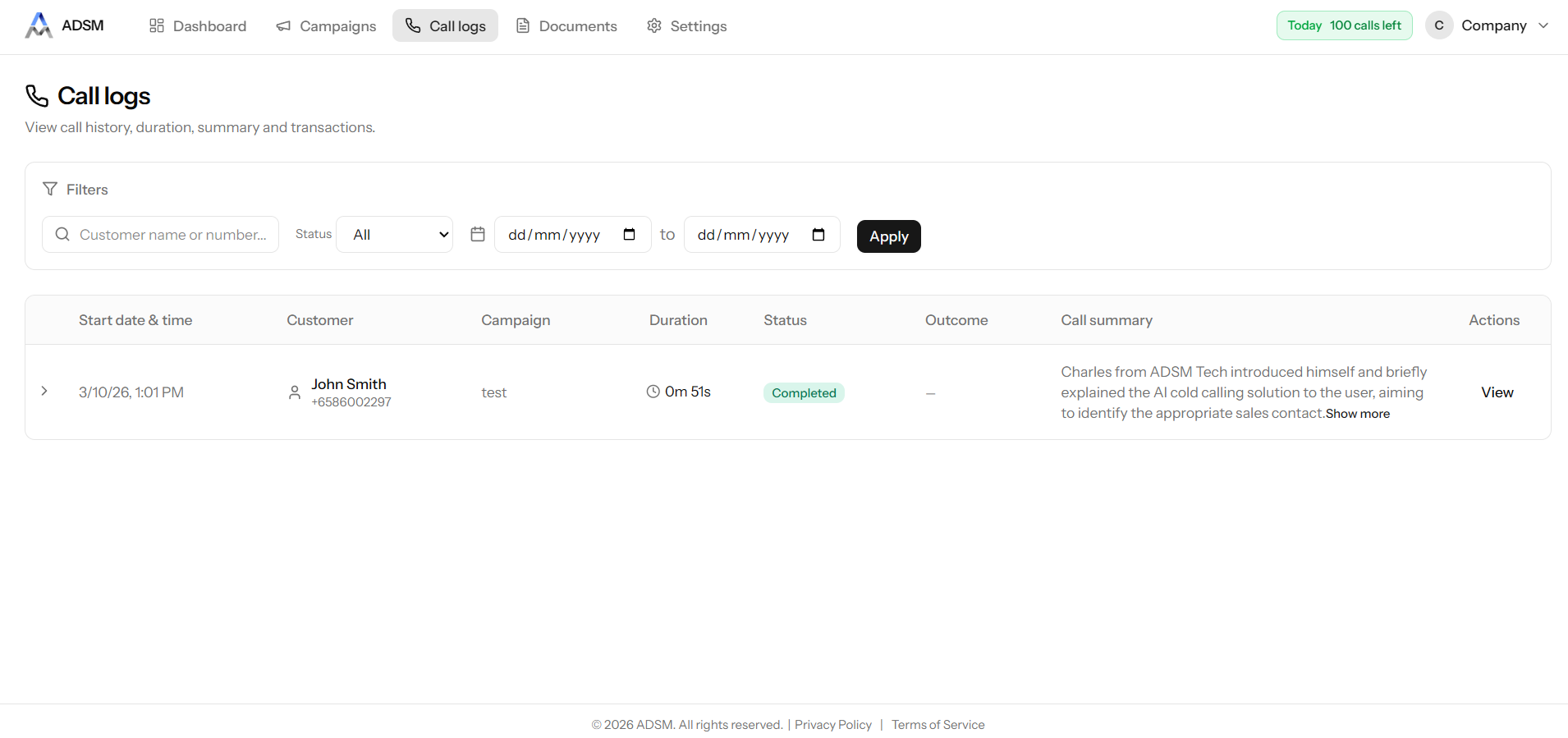
Task: View the John Smith call details
Action: 1497,392
